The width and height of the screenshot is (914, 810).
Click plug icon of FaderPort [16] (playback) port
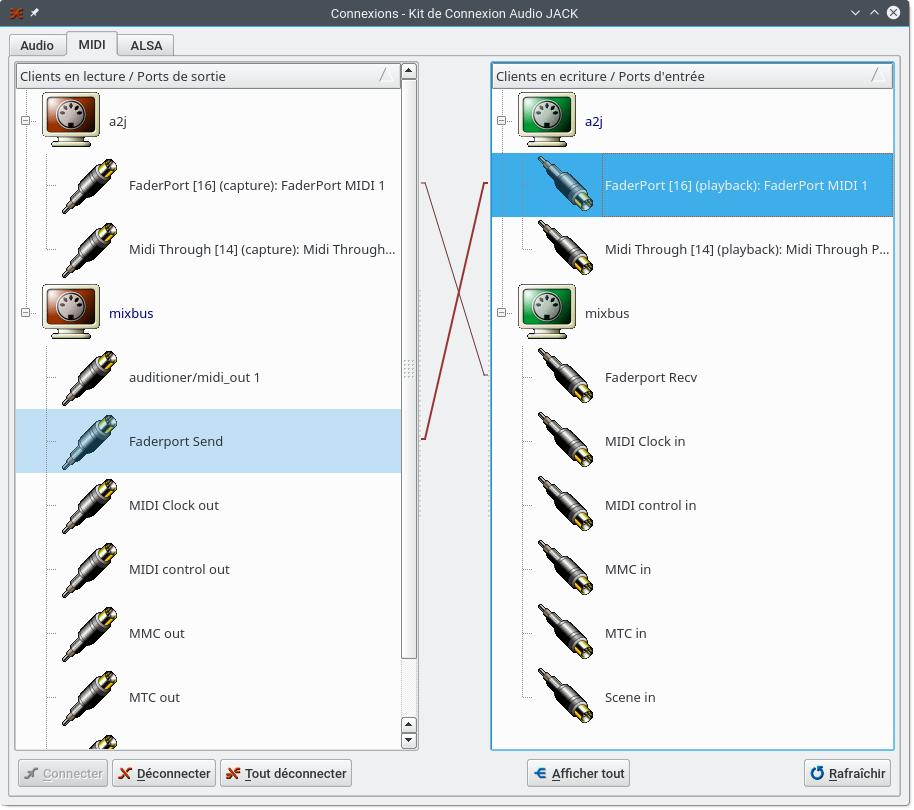pyautogui.click(x=565, y=184)
